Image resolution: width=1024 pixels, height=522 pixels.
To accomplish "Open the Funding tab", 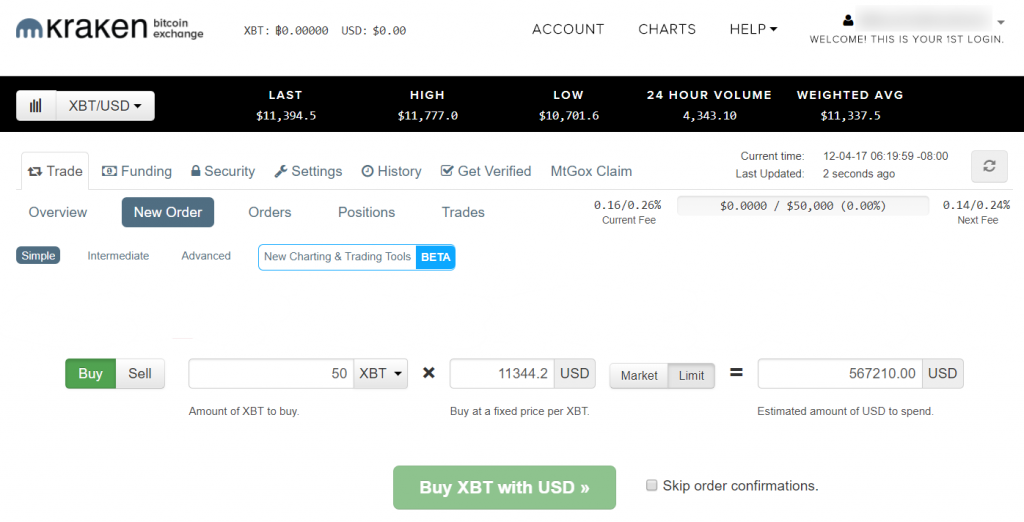I will [136, 171].
